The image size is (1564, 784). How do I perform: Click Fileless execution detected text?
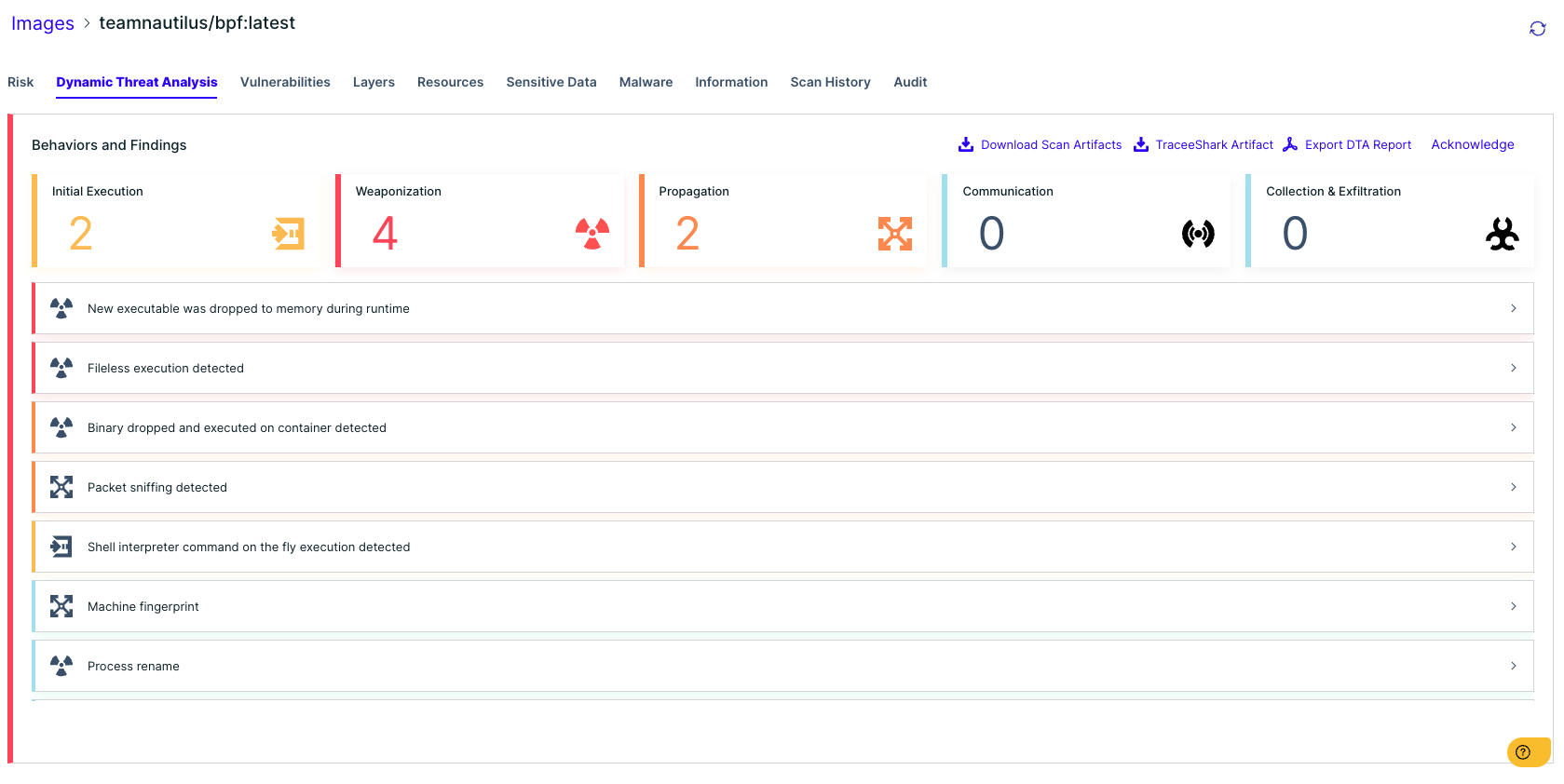(x=166, y=368)
